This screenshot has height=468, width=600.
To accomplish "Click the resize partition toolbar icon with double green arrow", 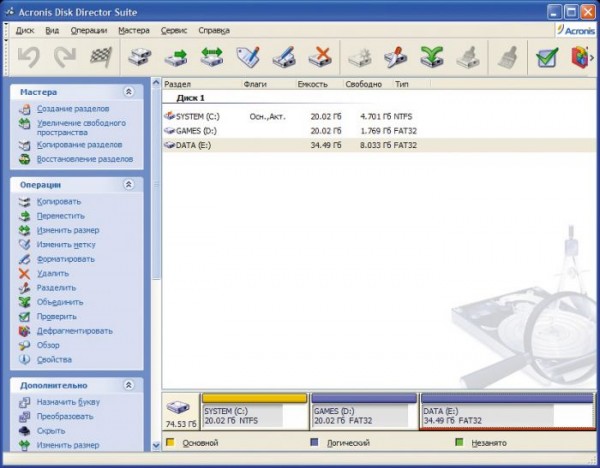I will click(x=211, y=57).
